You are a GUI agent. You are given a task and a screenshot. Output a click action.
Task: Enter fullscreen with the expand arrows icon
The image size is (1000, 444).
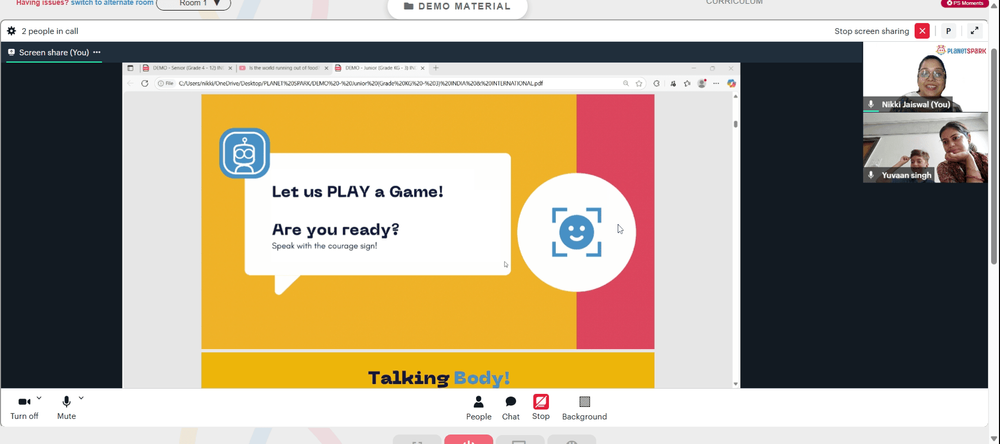(974, 31)
